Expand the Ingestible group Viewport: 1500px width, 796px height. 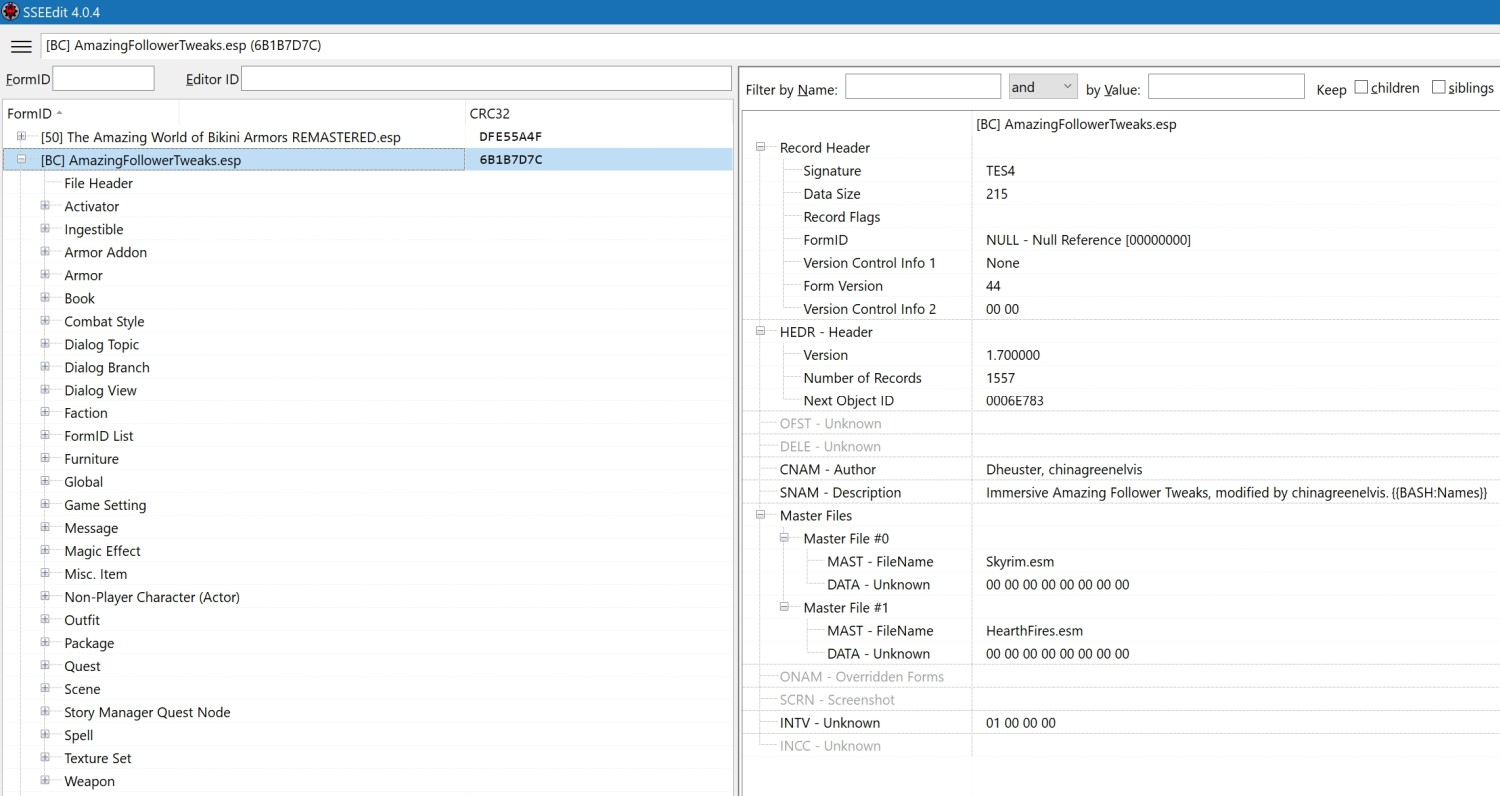click(x=45, y=228)
